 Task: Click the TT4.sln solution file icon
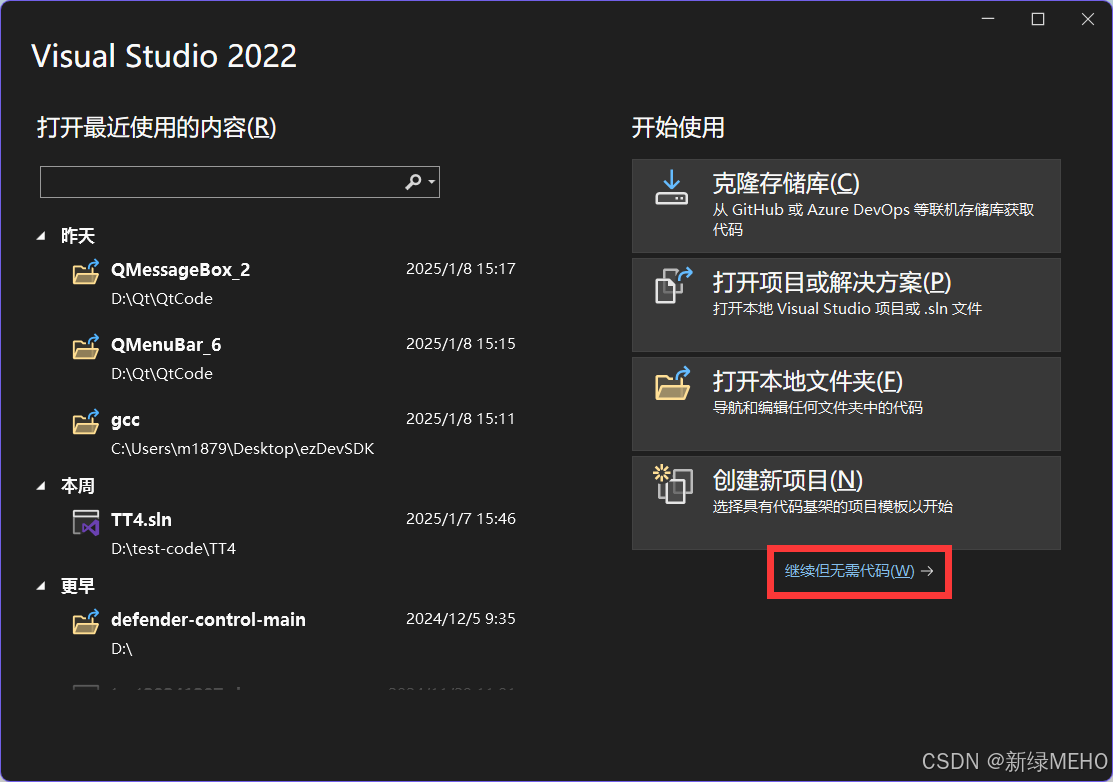86,523
